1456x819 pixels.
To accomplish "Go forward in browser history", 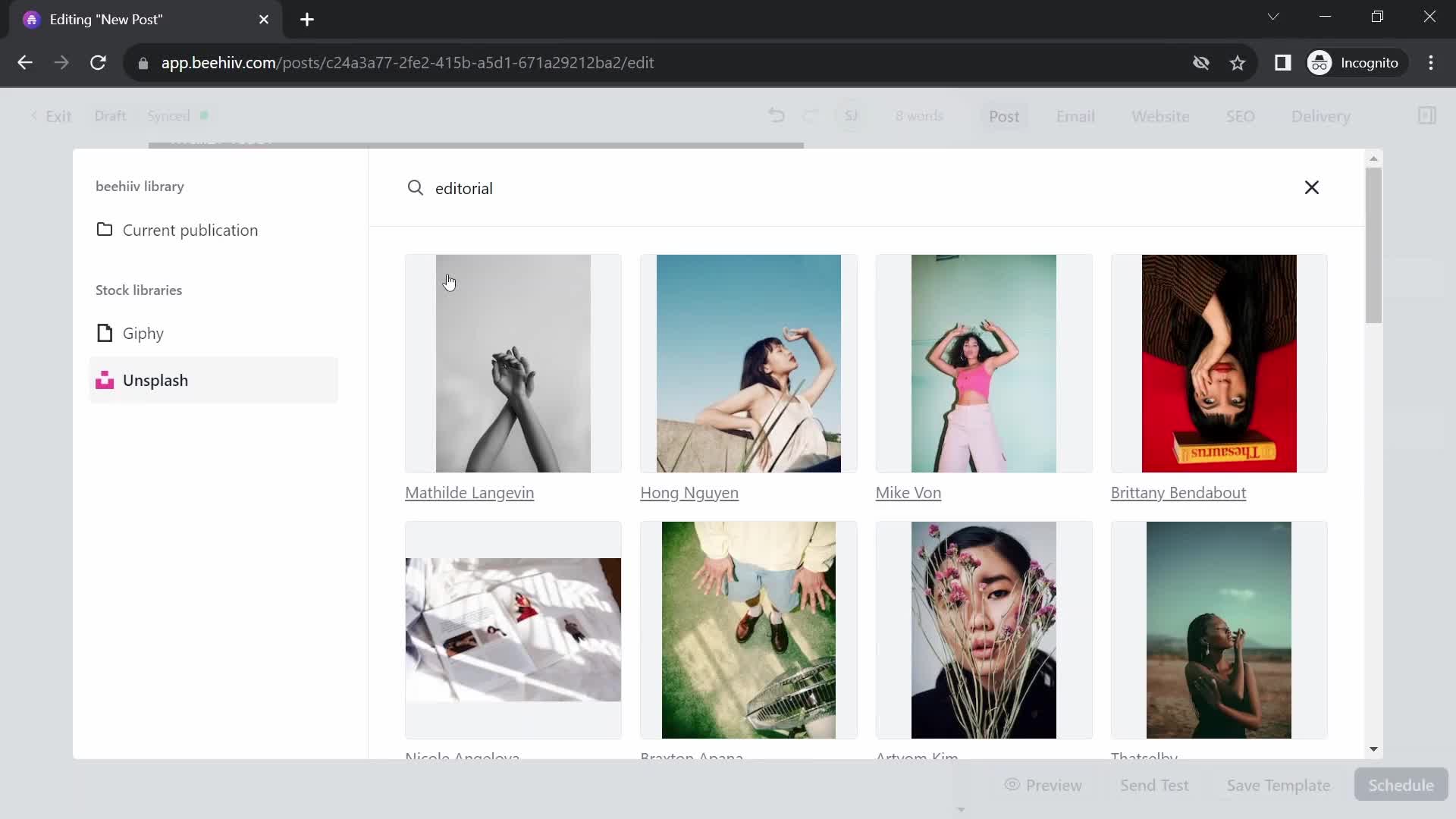I will point(61,63).
